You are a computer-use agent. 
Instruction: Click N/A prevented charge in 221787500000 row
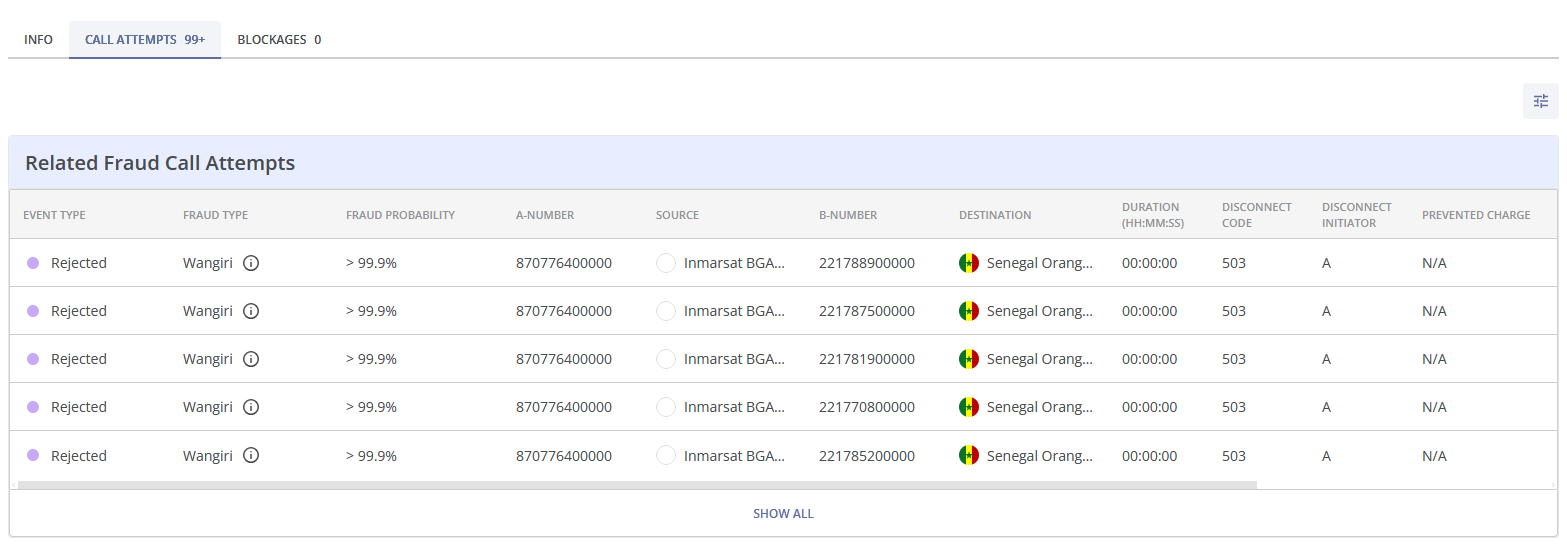(1434, 311)
